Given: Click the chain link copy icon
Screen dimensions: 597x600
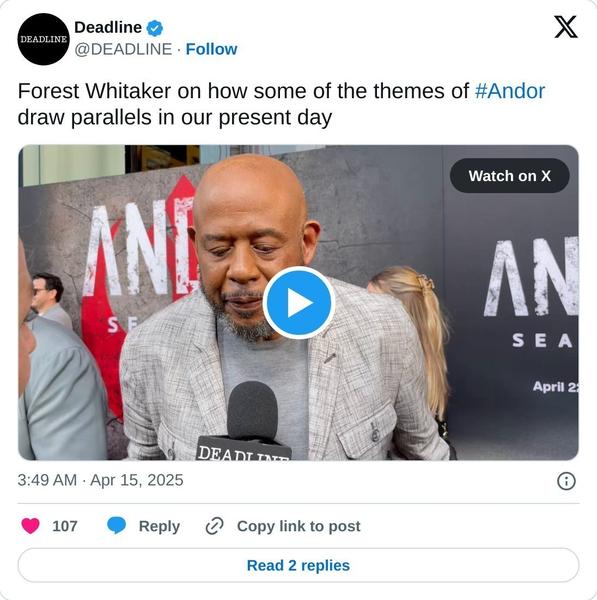Looking at the screenshot, I should tap(215, 526).
